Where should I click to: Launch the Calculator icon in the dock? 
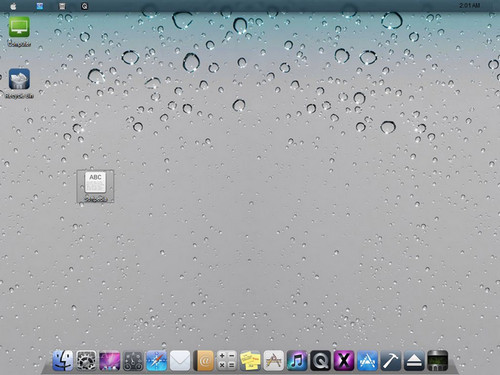(227, 360)
